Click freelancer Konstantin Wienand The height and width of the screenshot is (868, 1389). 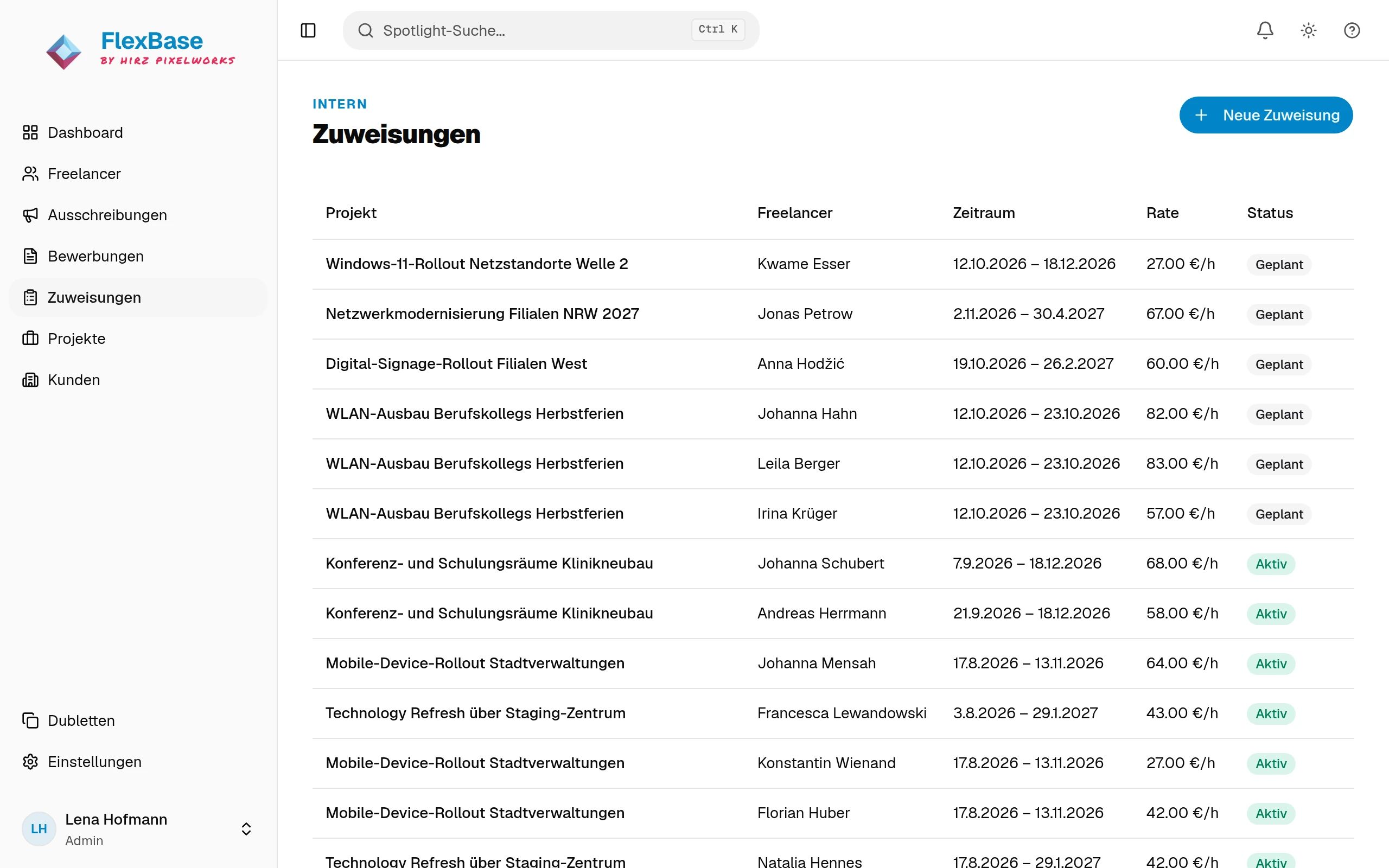tap(826, 763)
